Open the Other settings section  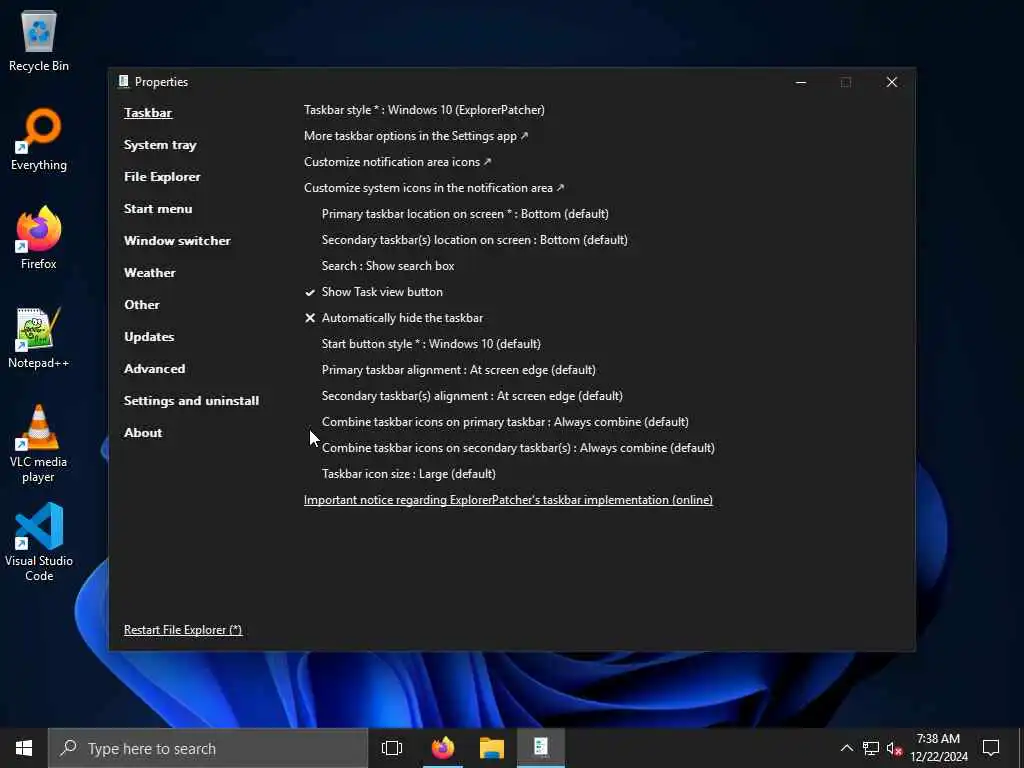[x=142, y=305]
